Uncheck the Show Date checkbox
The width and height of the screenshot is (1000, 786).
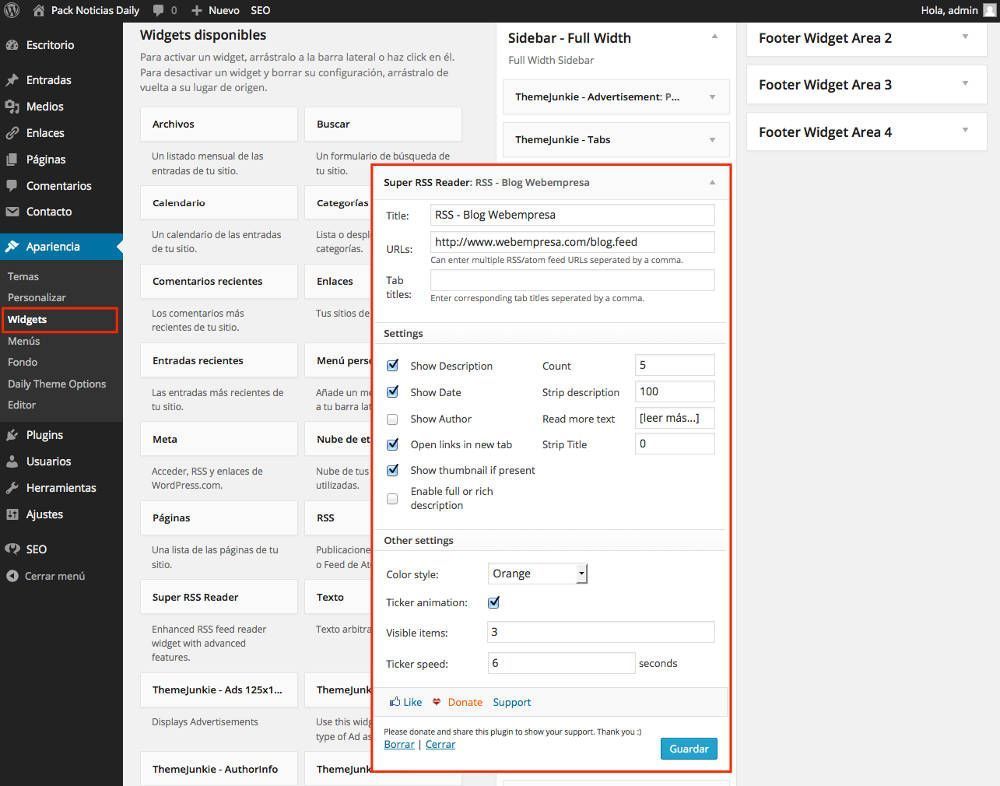tap(393, 392)
